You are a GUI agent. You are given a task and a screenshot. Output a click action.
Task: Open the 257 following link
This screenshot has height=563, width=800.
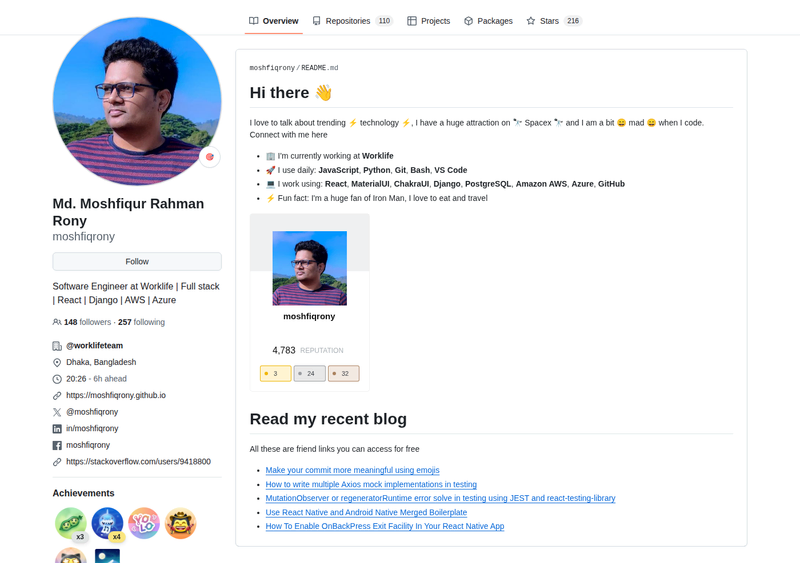pos(141,322)
